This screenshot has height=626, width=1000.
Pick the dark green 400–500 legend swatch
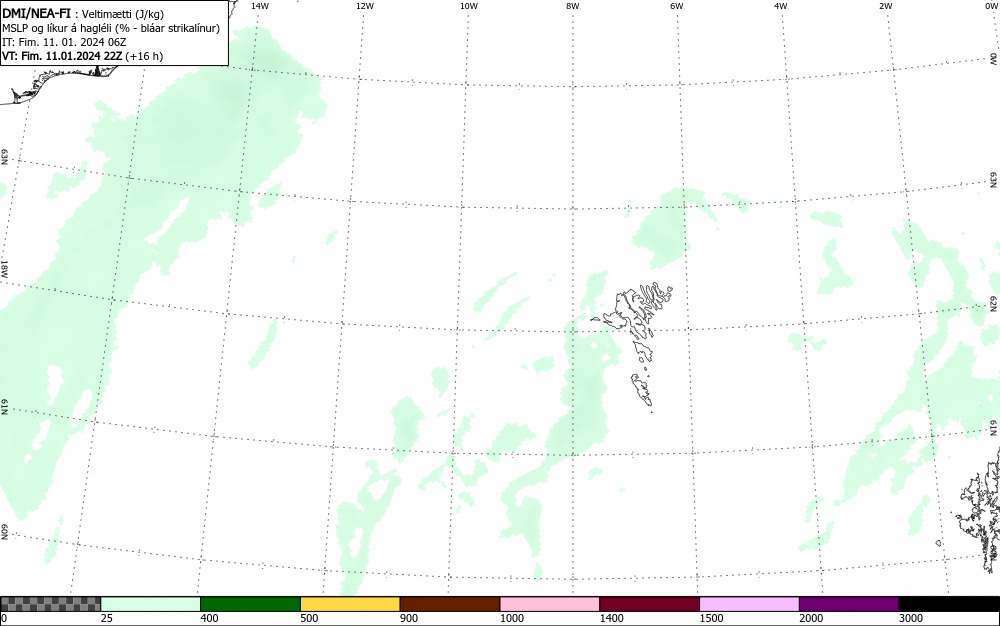250,604
